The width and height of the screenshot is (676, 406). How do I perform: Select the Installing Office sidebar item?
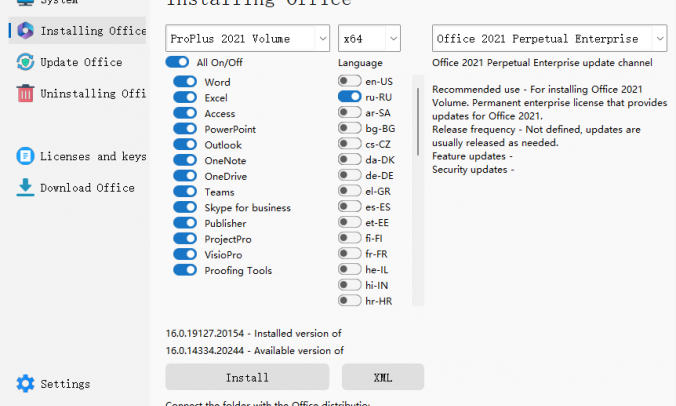78,31
